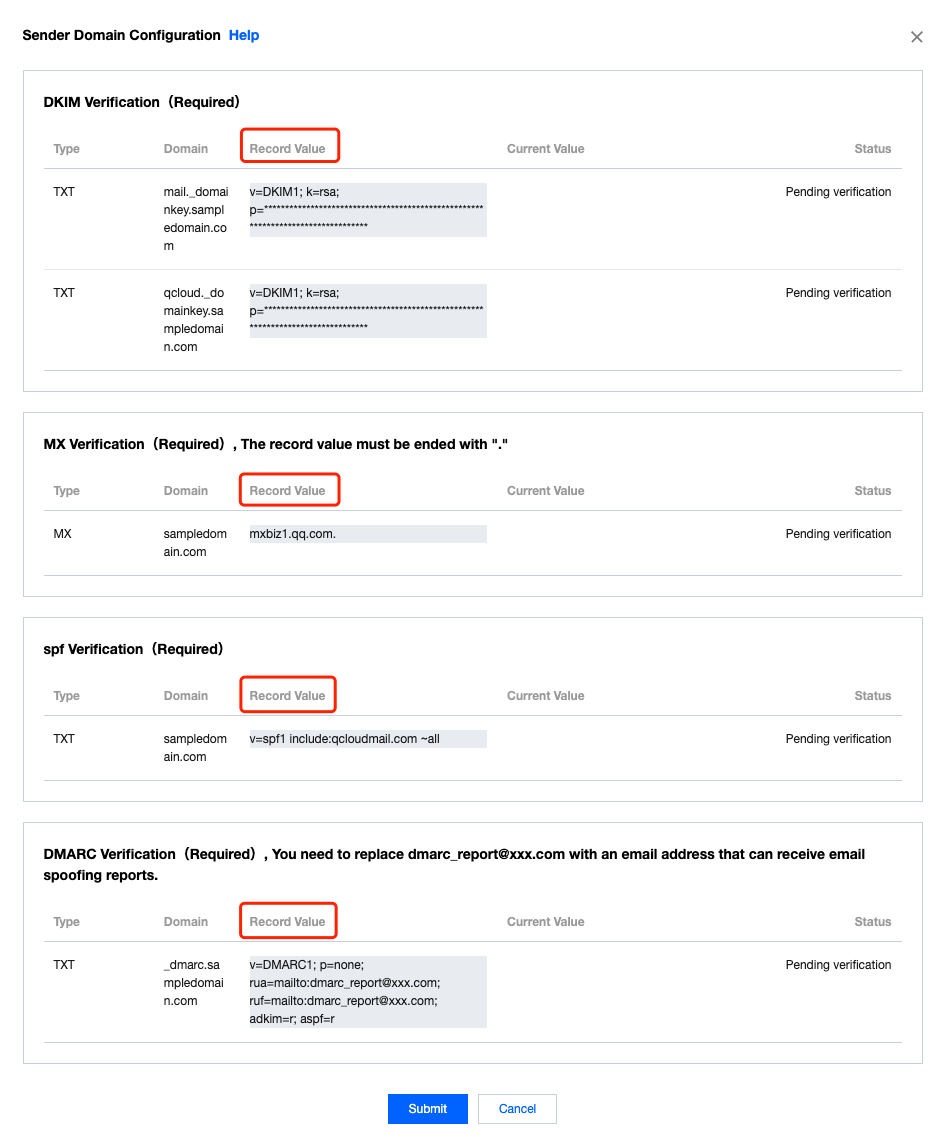946x1147 pixels.
Task: Click the v=spf1 include:qcloudmail.com record value
Action: tap(367, 739)
